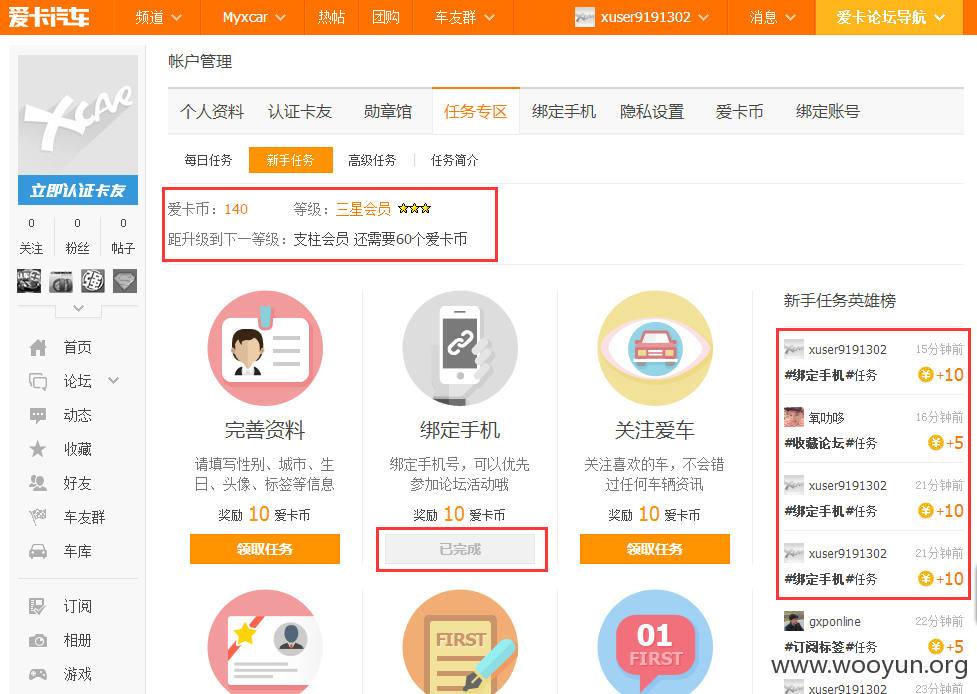This screenshot has width=977, height=694.
Task: Click the speech bubble icon beside 动态
Action: (x=38, y=416)
